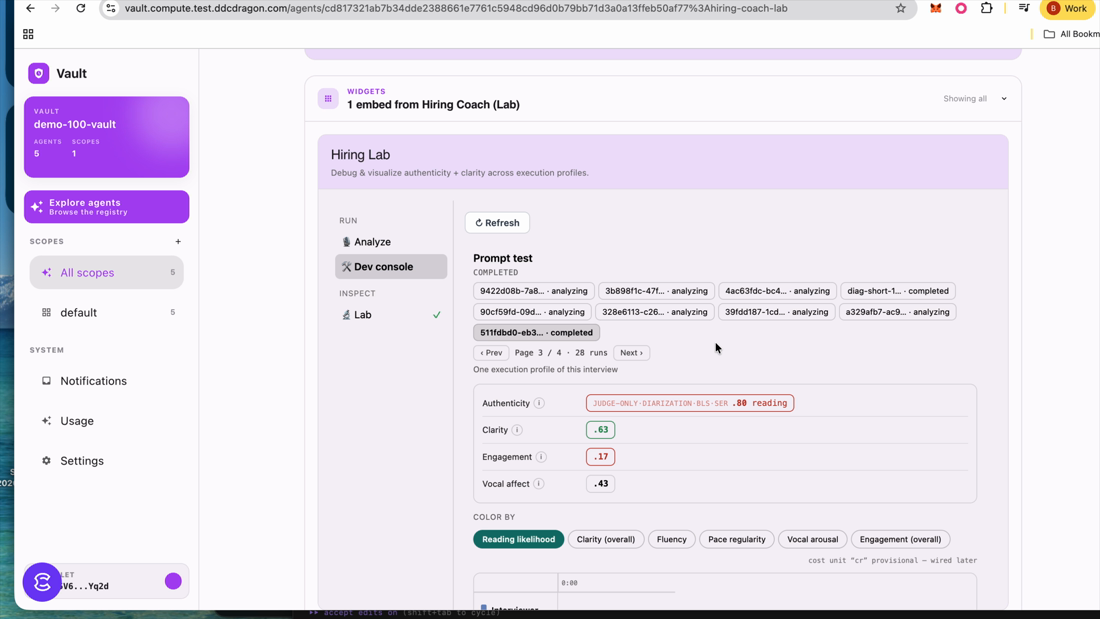Go to next page with Next
Screen dimensions: 1100x619
631,353
